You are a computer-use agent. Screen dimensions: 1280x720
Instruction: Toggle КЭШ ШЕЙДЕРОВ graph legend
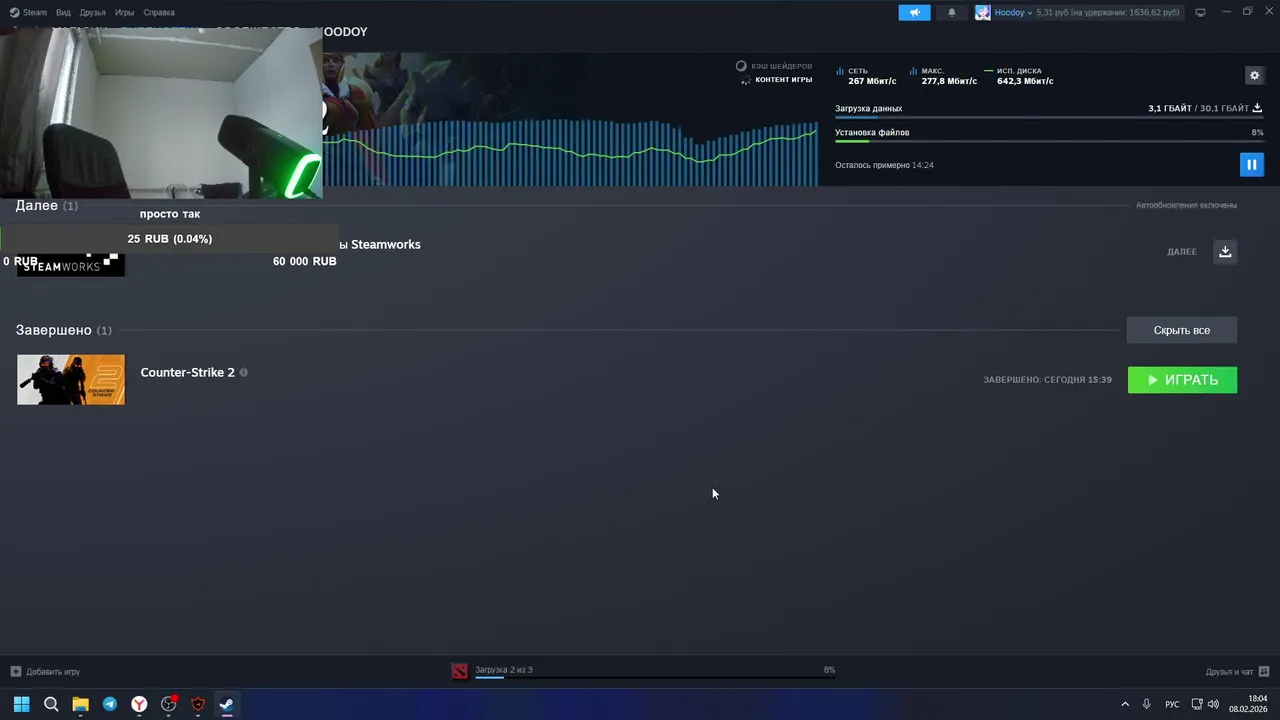(774, 66)
